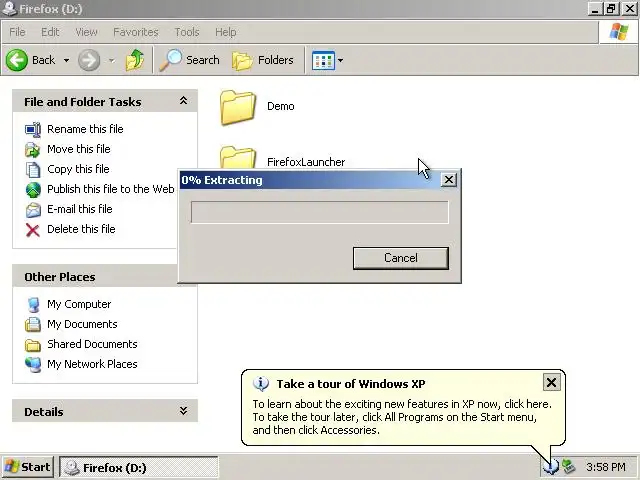
Task: Open the Views dropdown arrow
Action: pyautogui.click(x=340, y=60)
